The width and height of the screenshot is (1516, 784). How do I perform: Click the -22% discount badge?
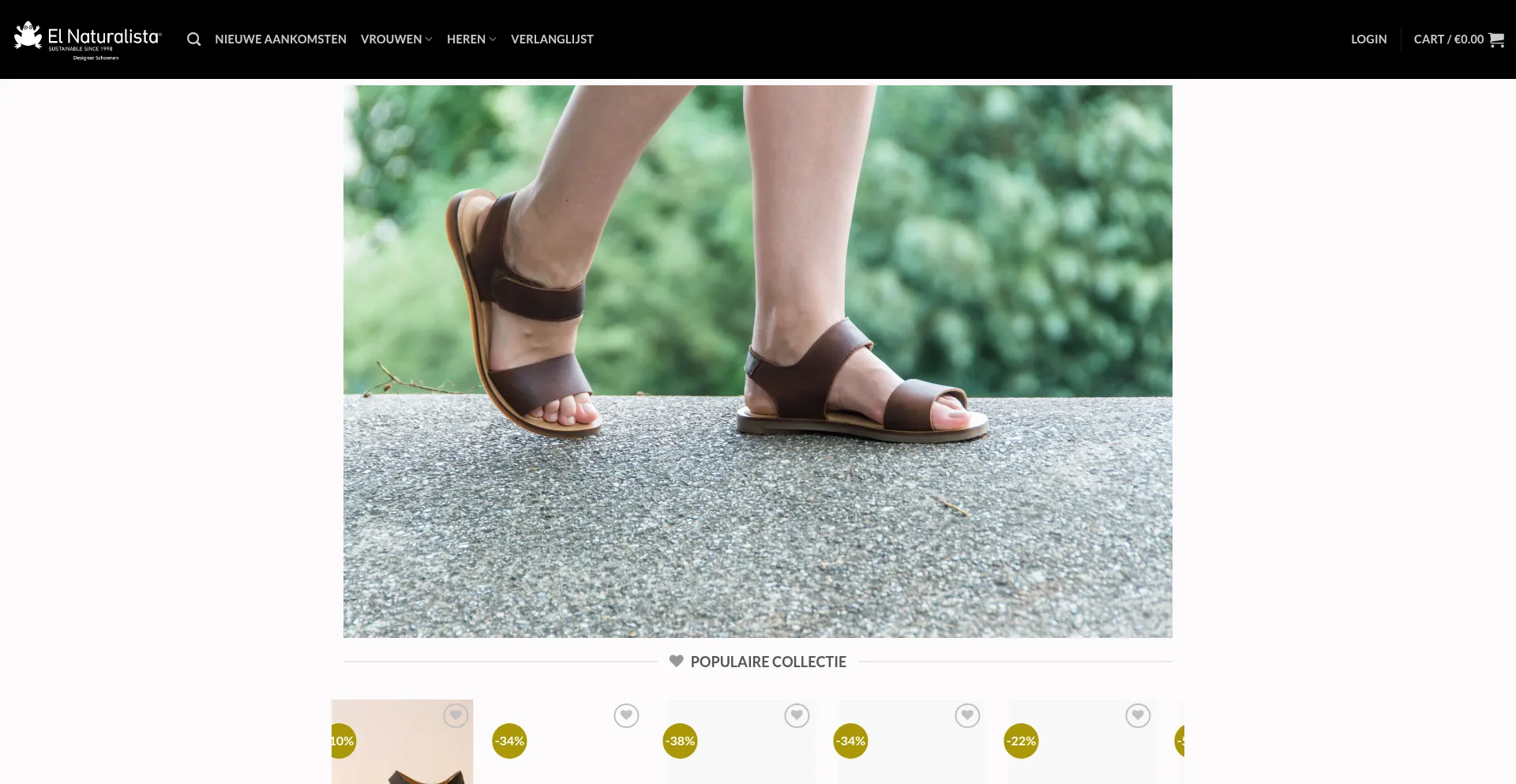pos(1021,741)
